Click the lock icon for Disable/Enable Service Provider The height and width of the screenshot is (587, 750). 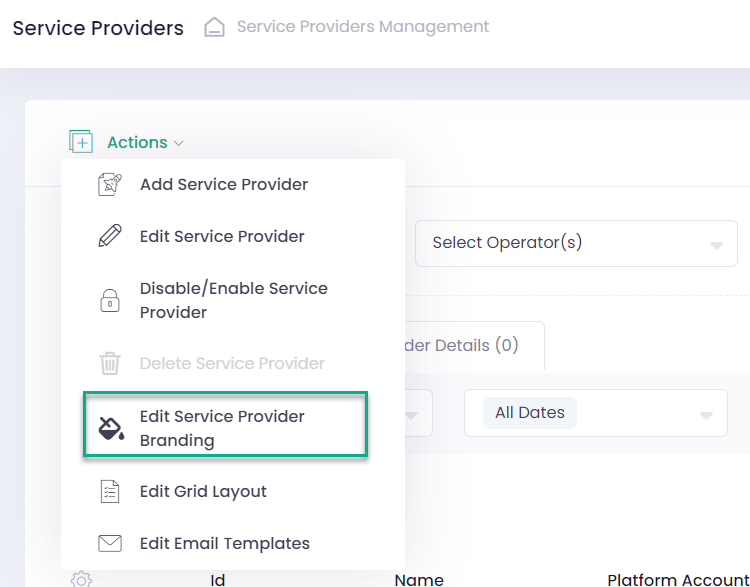click(110, 301)
